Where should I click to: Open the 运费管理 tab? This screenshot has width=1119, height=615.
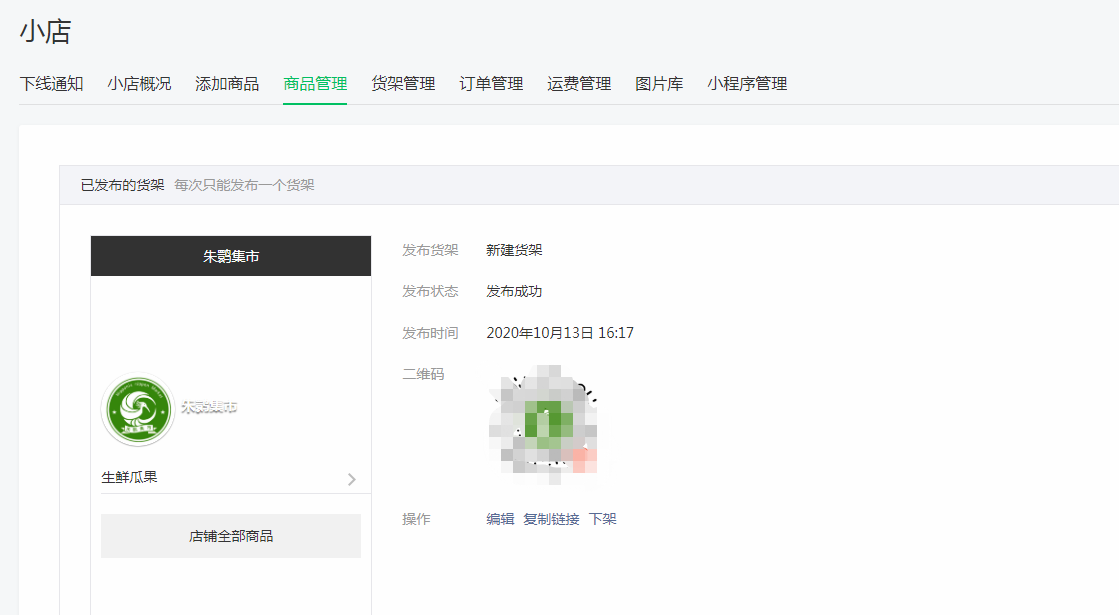pos(579,84)
